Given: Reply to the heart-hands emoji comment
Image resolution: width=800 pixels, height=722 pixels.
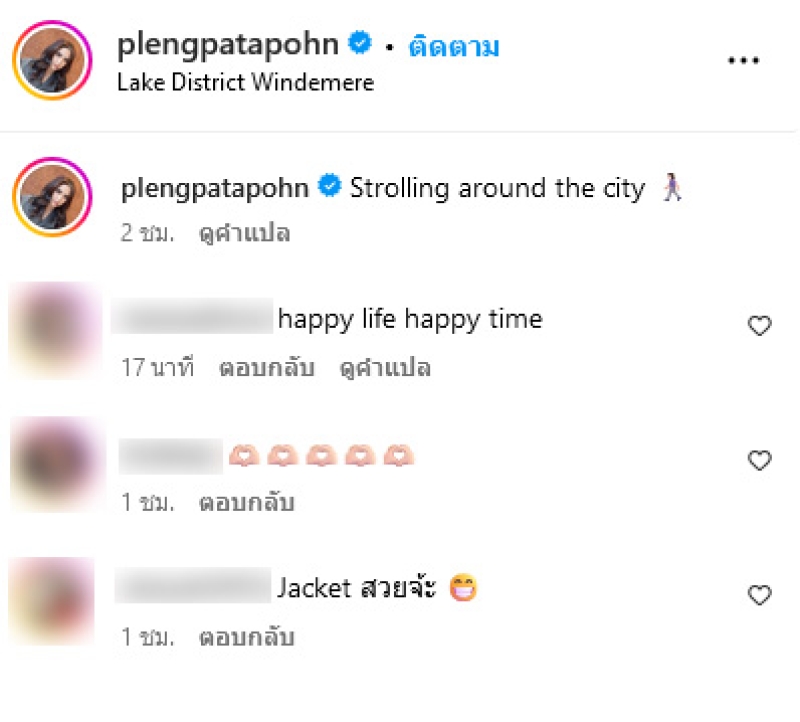Looking at the screenshot, I should [x=246, y=502].
